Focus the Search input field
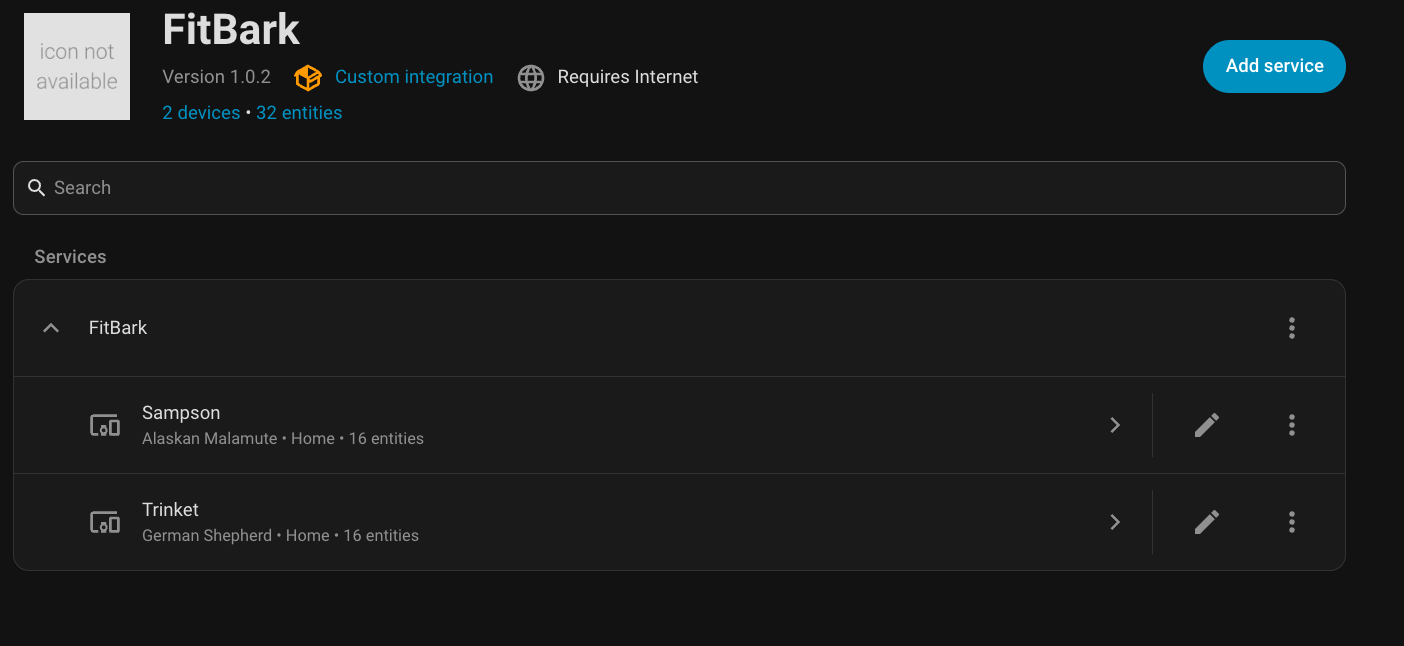The width and height of the screenshot is (1404, 646). click(x=679, y=188)
